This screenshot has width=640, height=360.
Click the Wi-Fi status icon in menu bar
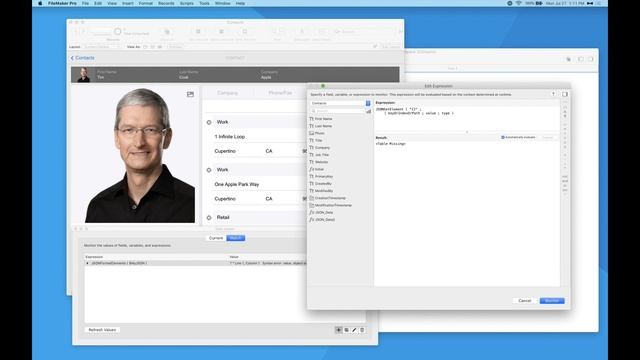pyautogui.click(x=518, y=3)
